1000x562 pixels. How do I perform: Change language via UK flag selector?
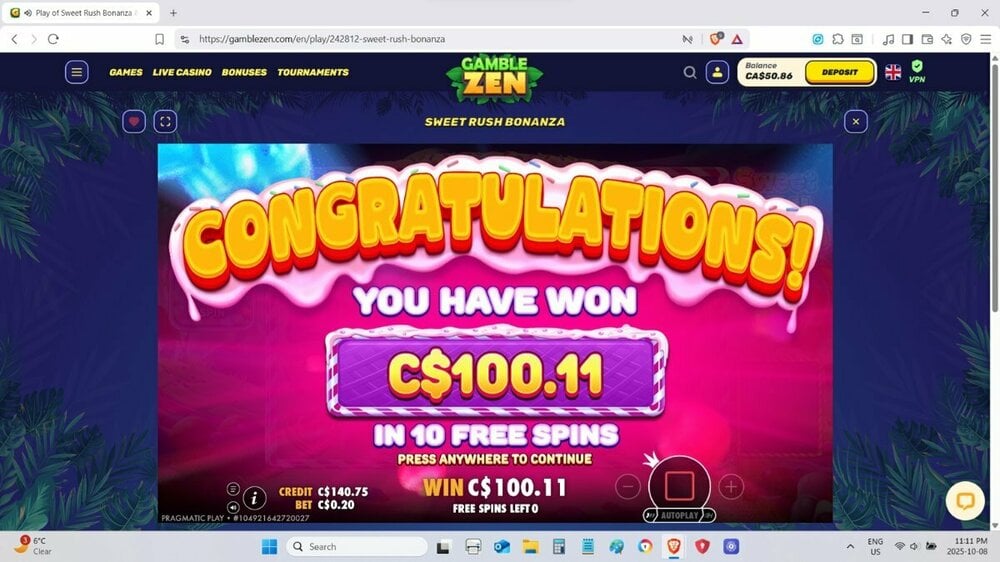click(893, 72)
